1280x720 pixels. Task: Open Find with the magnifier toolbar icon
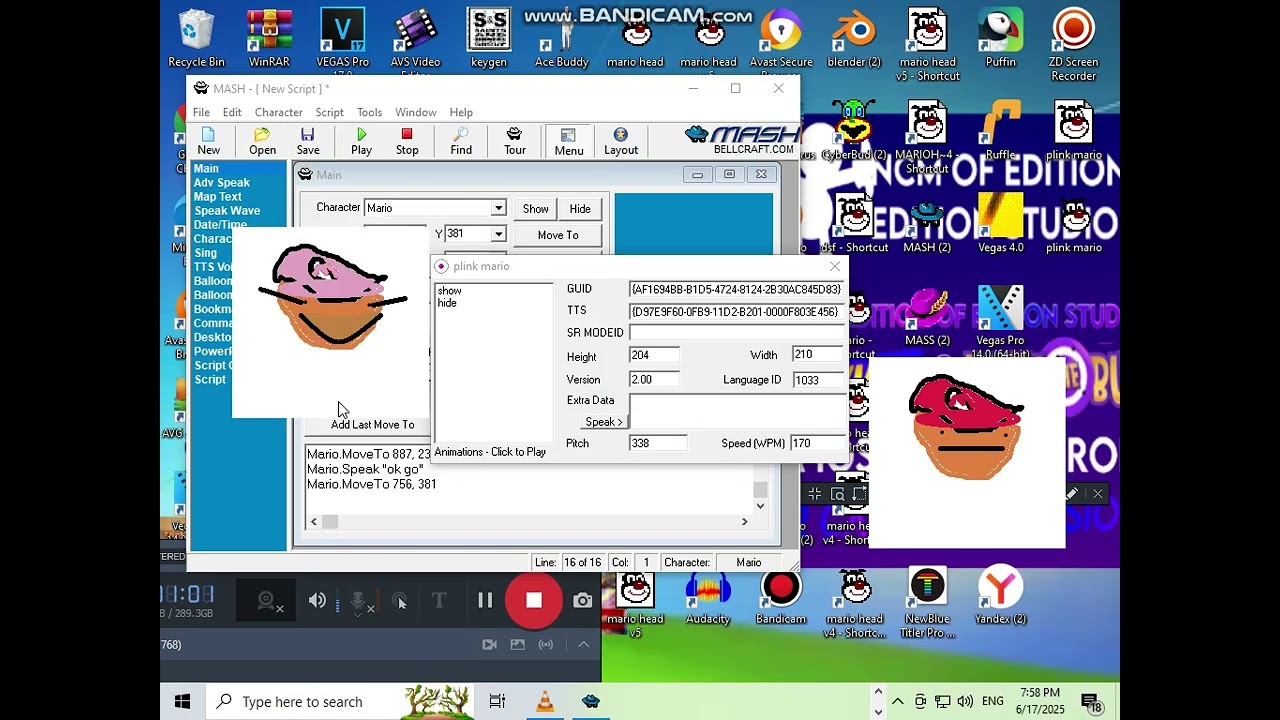(461, 141)
